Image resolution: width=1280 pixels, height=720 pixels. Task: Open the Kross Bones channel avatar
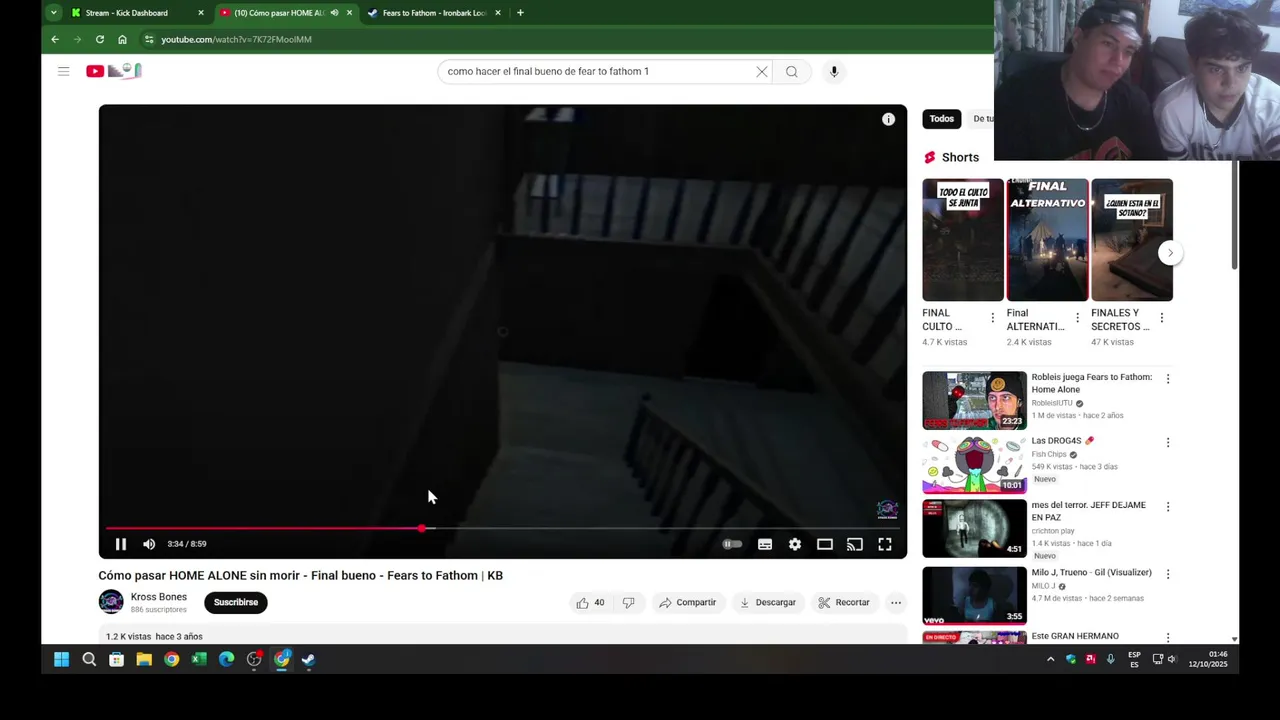111,602
